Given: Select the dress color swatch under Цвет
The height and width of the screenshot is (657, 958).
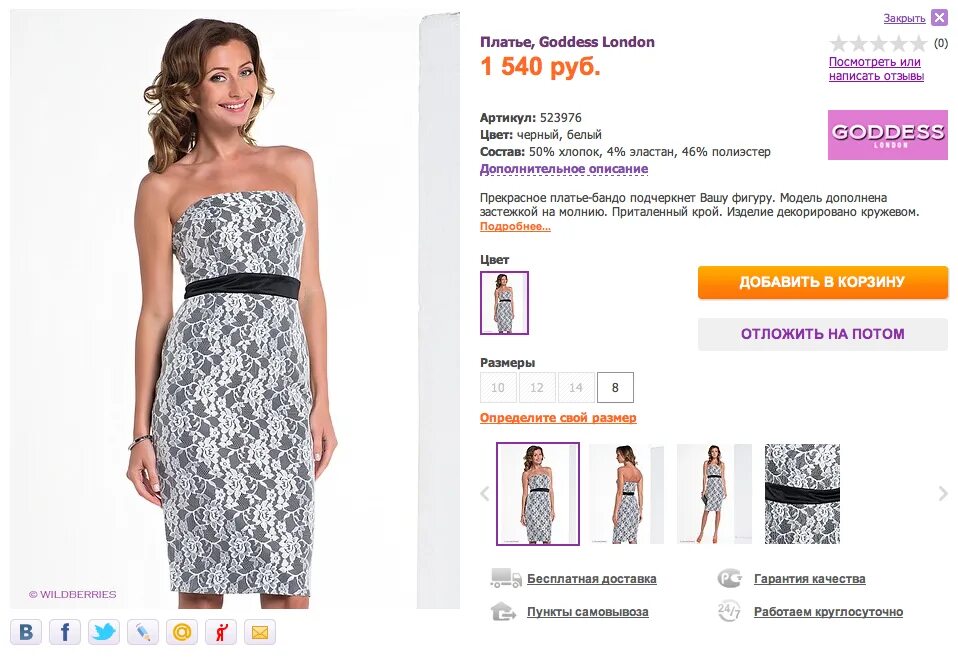Looking at the screenshot, I should point(504,303).
